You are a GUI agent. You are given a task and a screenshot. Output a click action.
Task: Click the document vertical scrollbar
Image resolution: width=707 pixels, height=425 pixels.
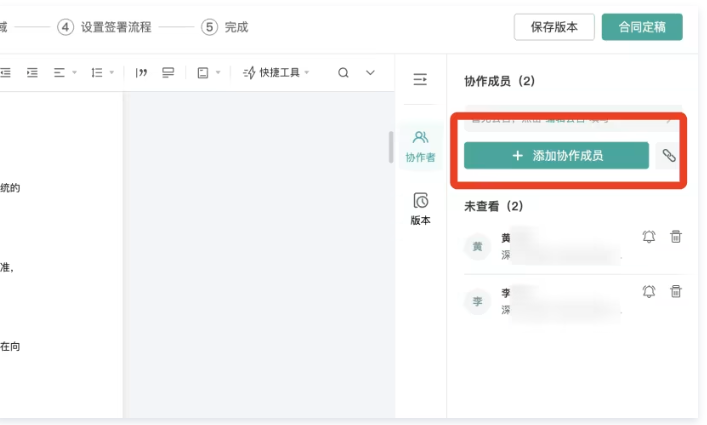point(391,147)
